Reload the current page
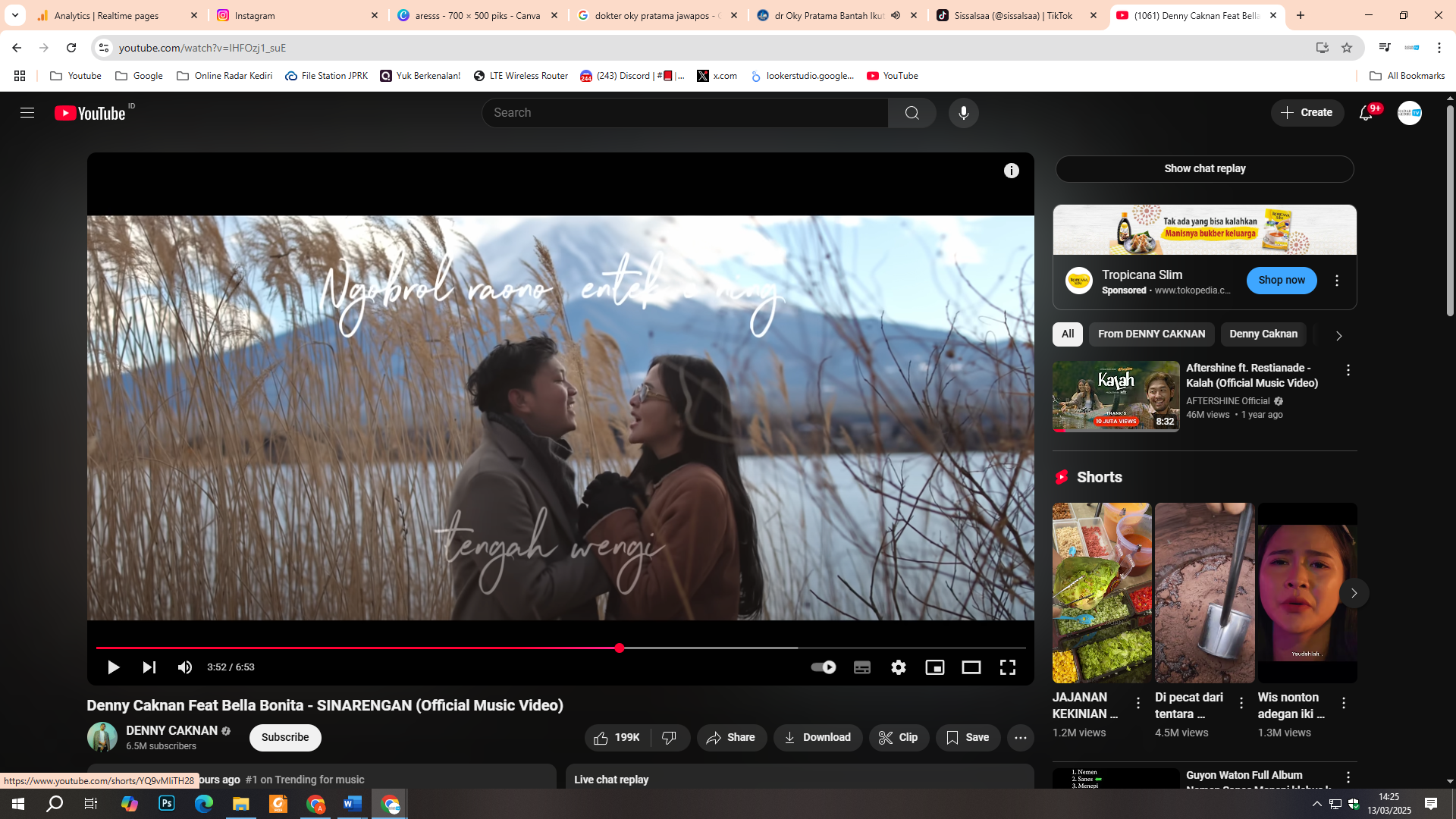 click(71, 48)
